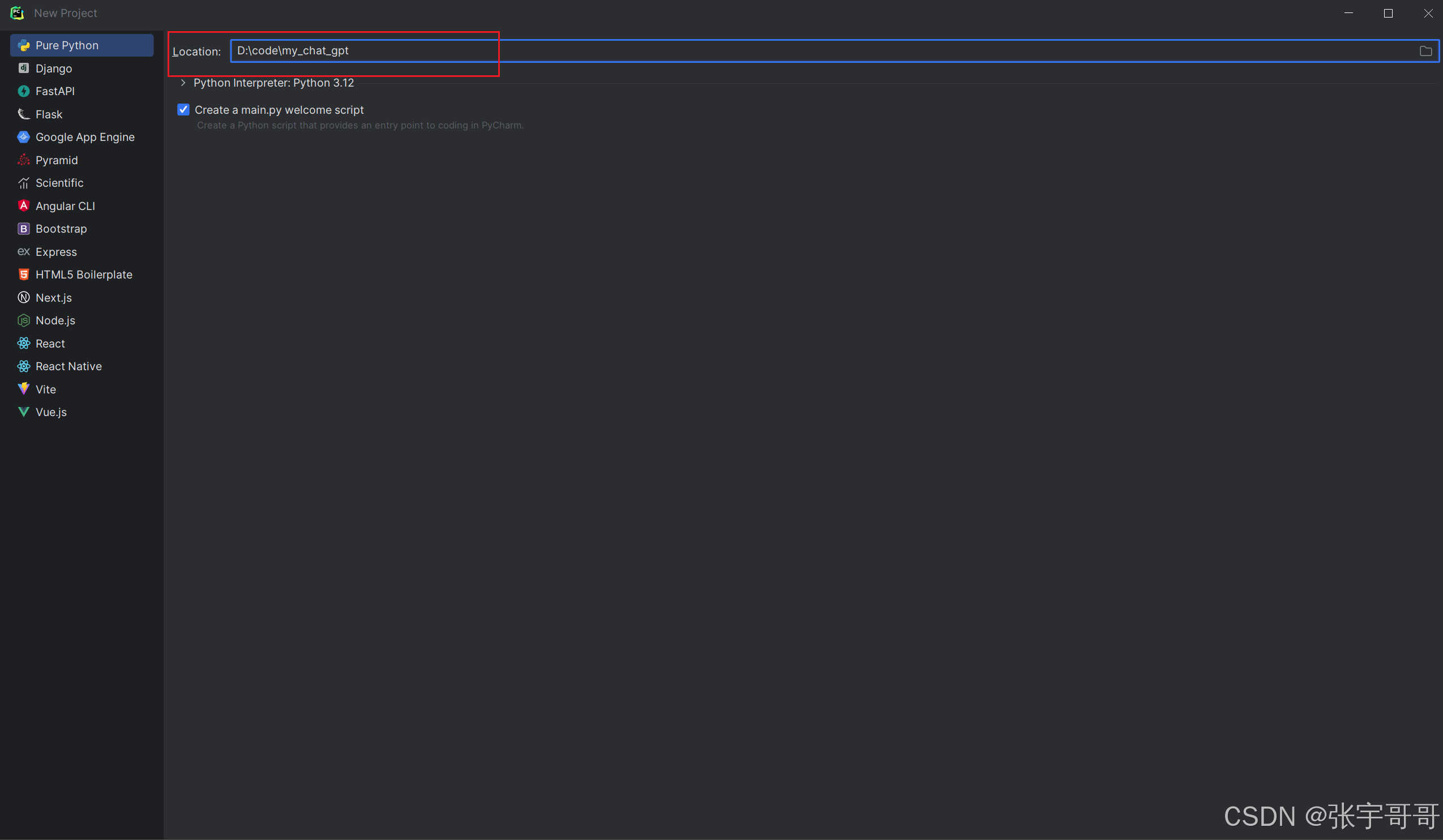Select Pyramid framework option

point(56,160)
